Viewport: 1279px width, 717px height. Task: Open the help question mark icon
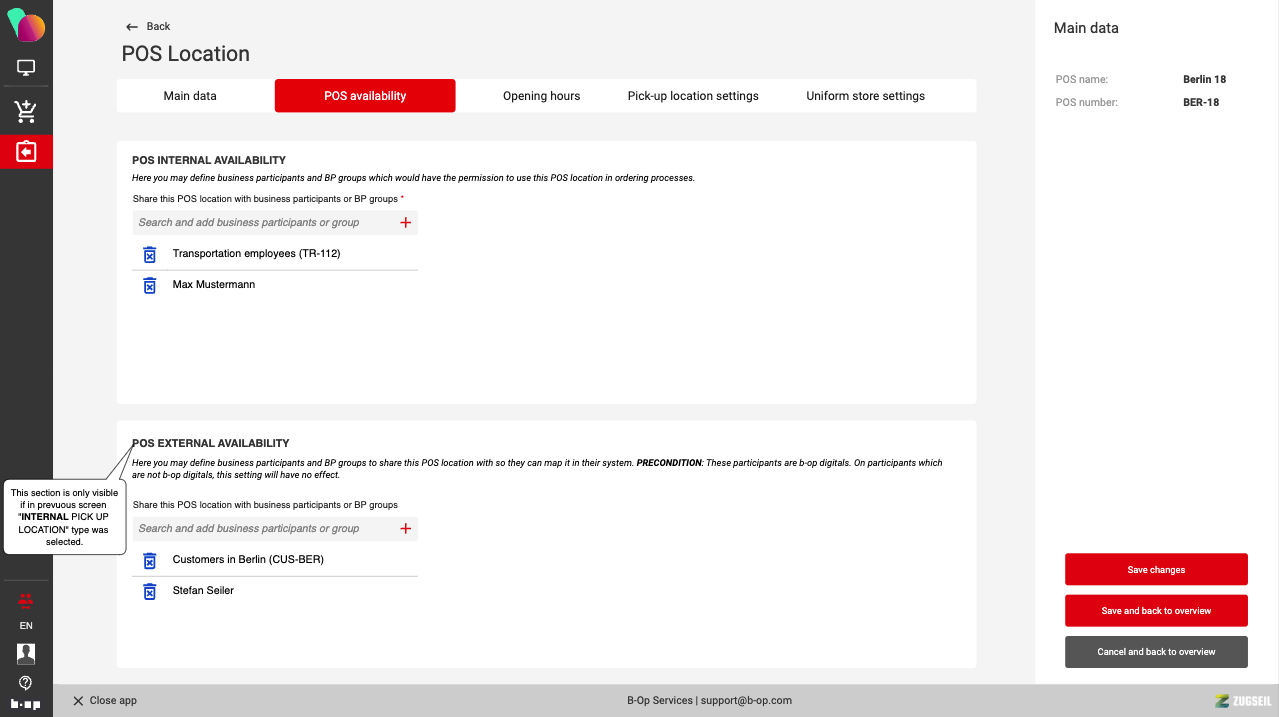coord(26,683)
